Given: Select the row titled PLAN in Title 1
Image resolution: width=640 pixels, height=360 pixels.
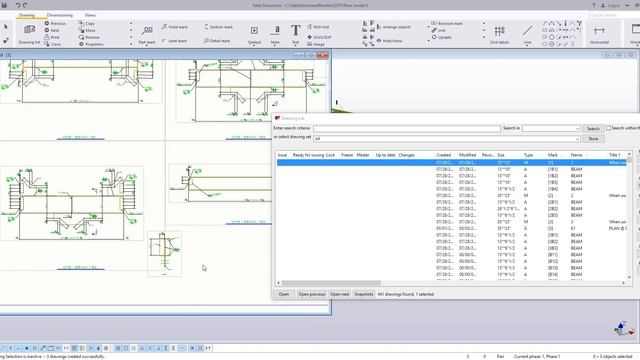Looking at the screenshot, I should [452, 229].
